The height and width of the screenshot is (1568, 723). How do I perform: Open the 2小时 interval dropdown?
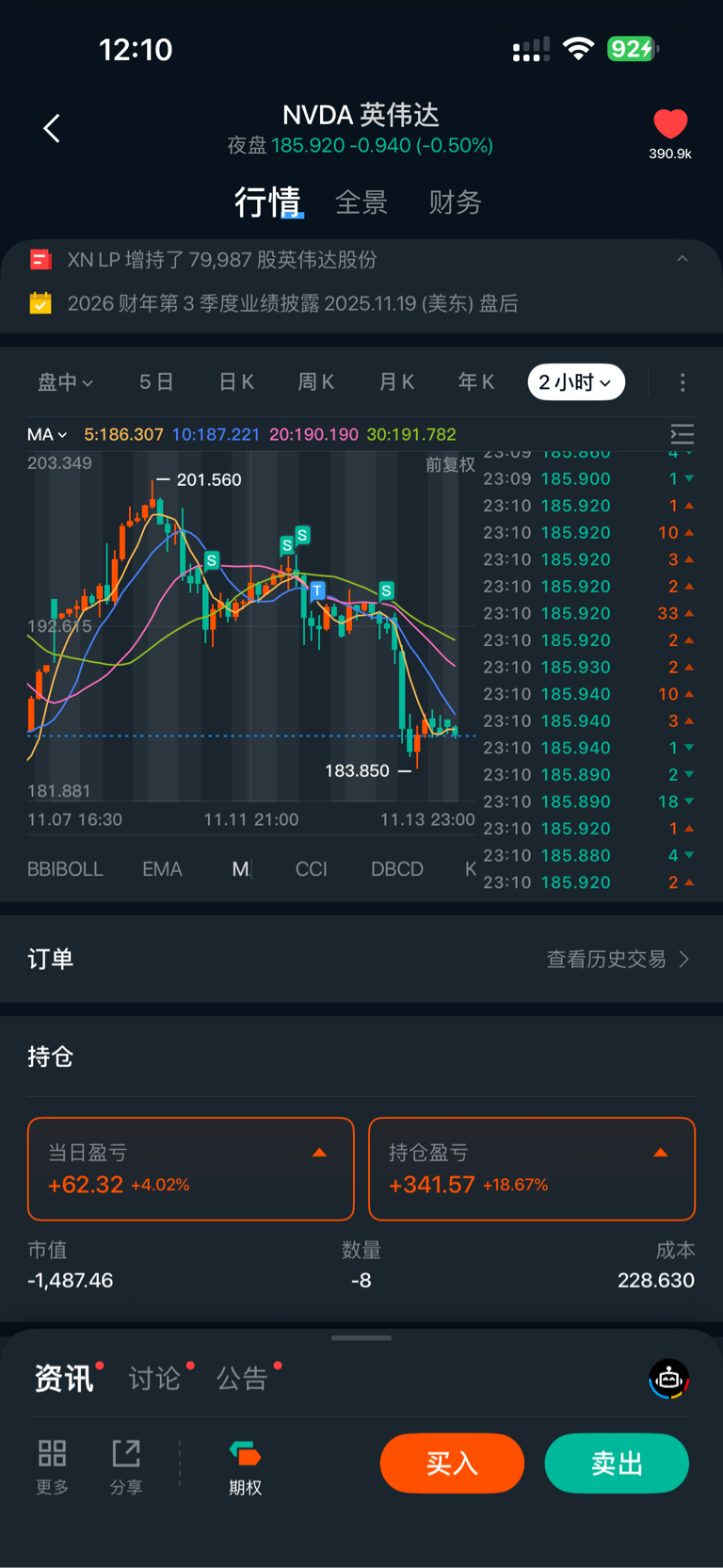click(x=576, y=382)
